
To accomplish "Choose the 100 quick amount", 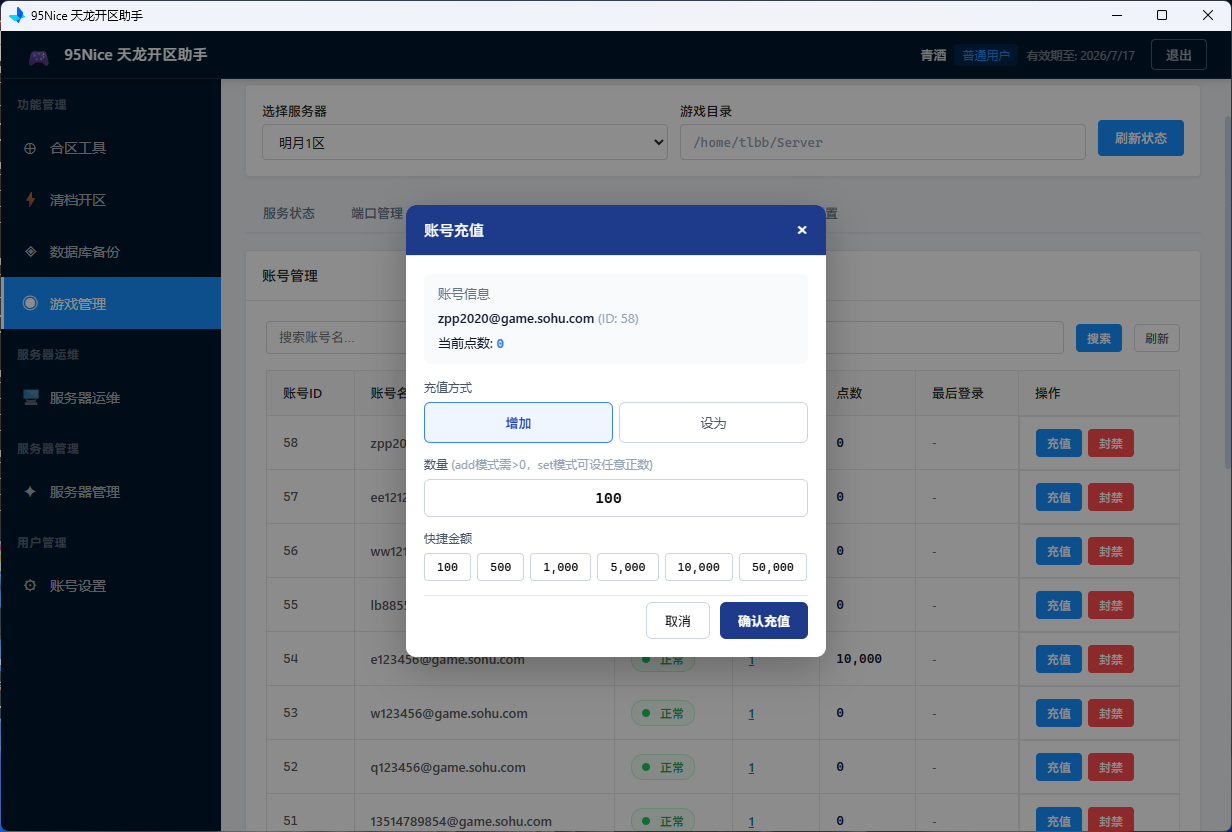I will [447, 567].
